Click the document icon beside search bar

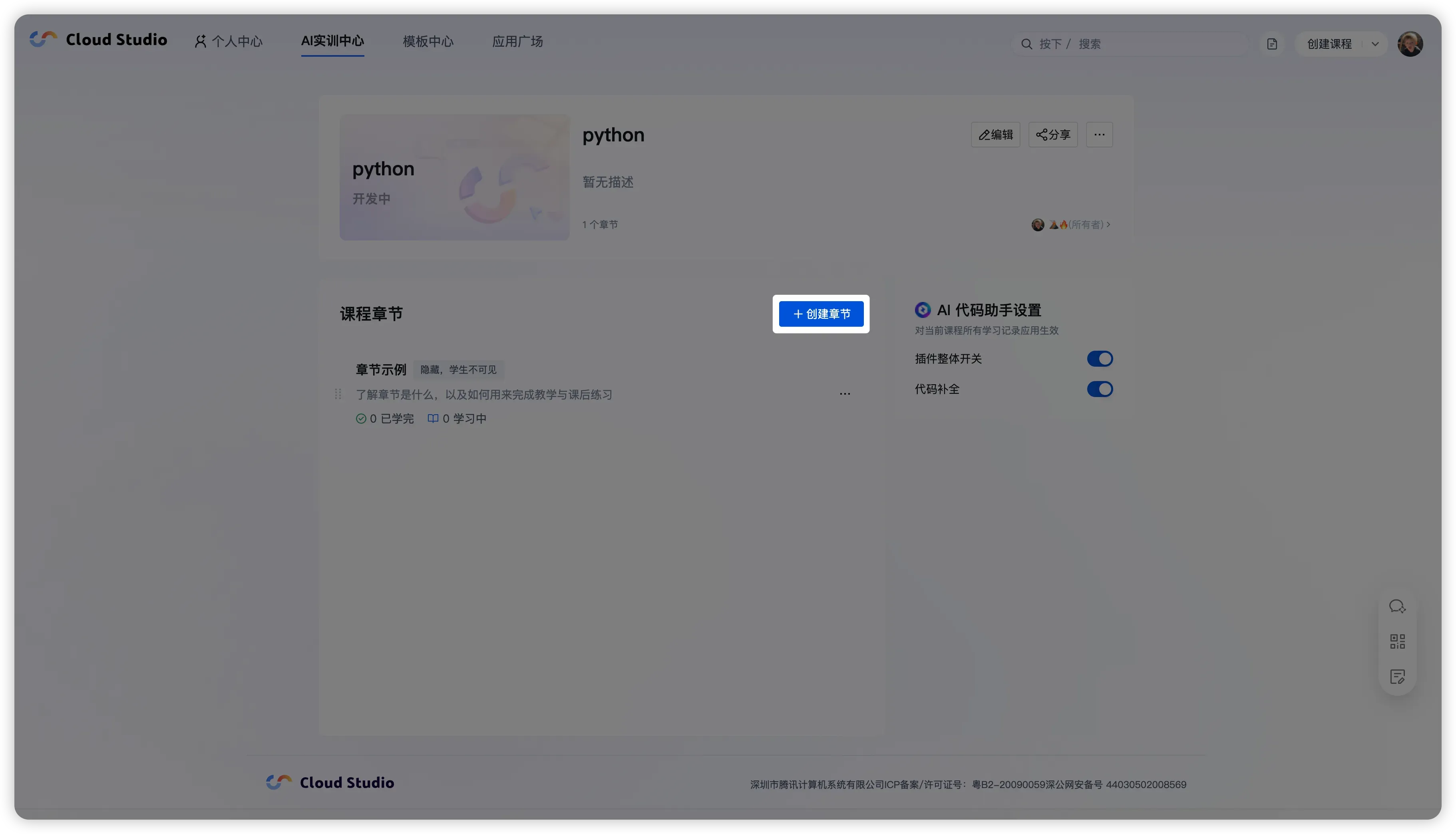tap(1271, 44)
